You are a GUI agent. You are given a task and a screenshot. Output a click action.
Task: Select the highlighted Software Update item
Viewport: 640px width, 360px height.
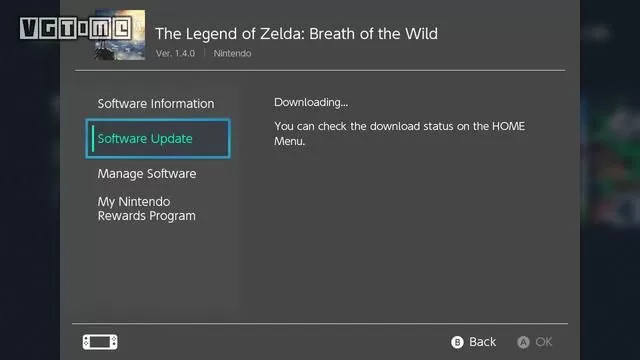click(158, 139)
